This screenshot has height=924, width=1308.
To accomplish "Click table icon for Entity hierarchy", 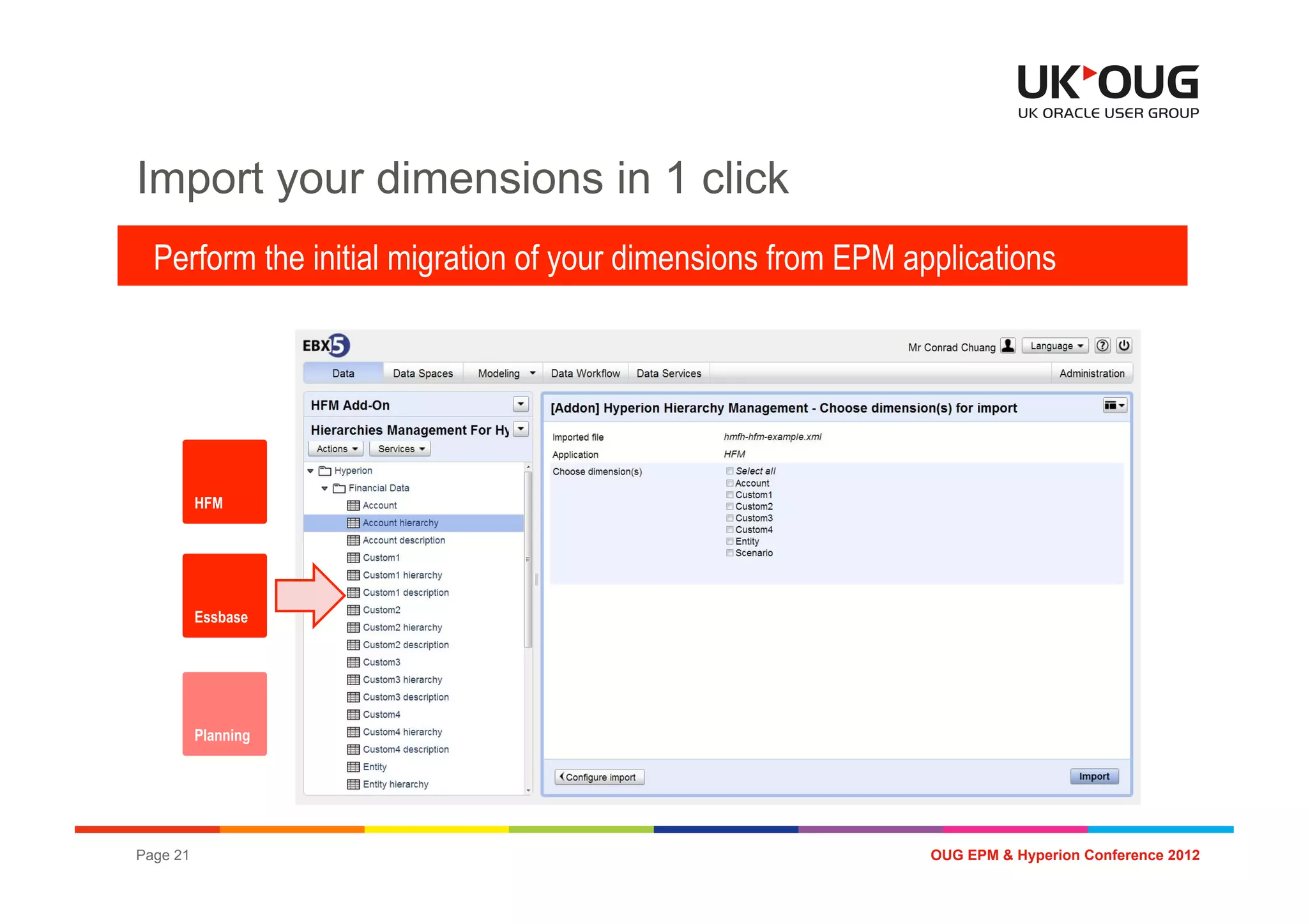I will pyautogui.click(x=353, y=785).
